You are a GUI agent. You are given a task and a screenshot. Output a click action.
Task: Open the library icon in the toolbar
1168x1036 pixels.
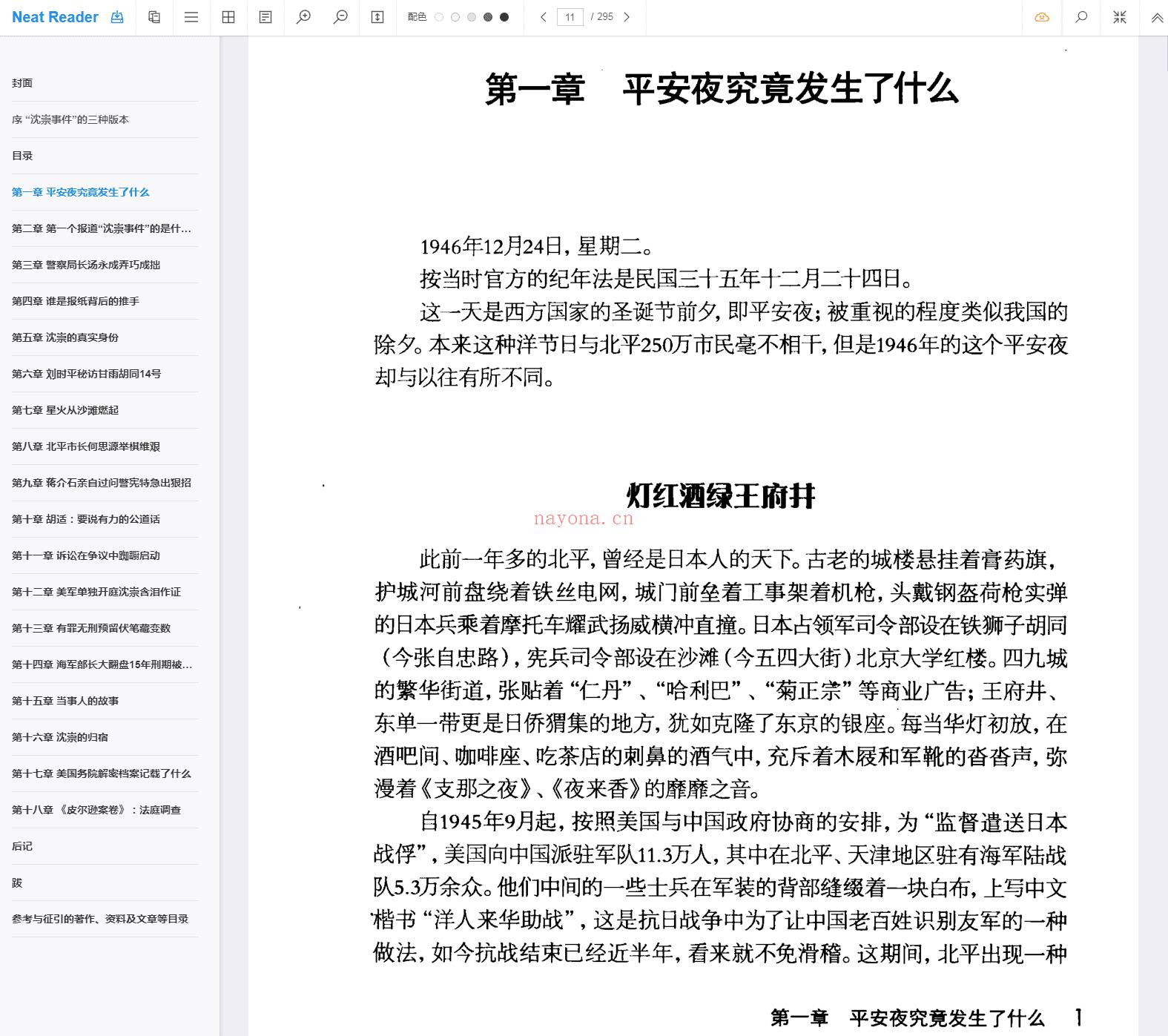(154, 17)
